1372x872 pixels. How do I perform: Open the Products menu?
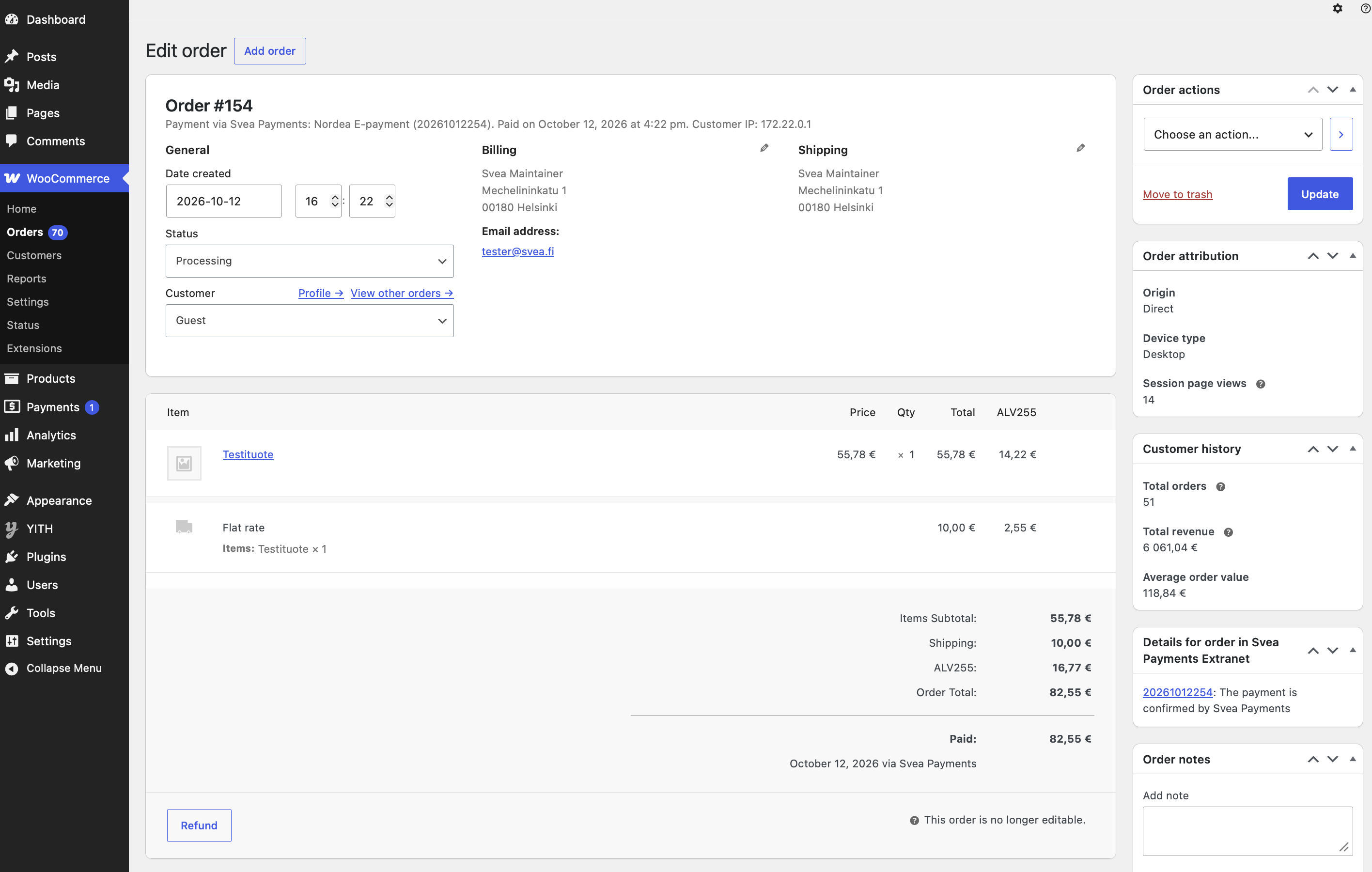click(x=64, y=378)
